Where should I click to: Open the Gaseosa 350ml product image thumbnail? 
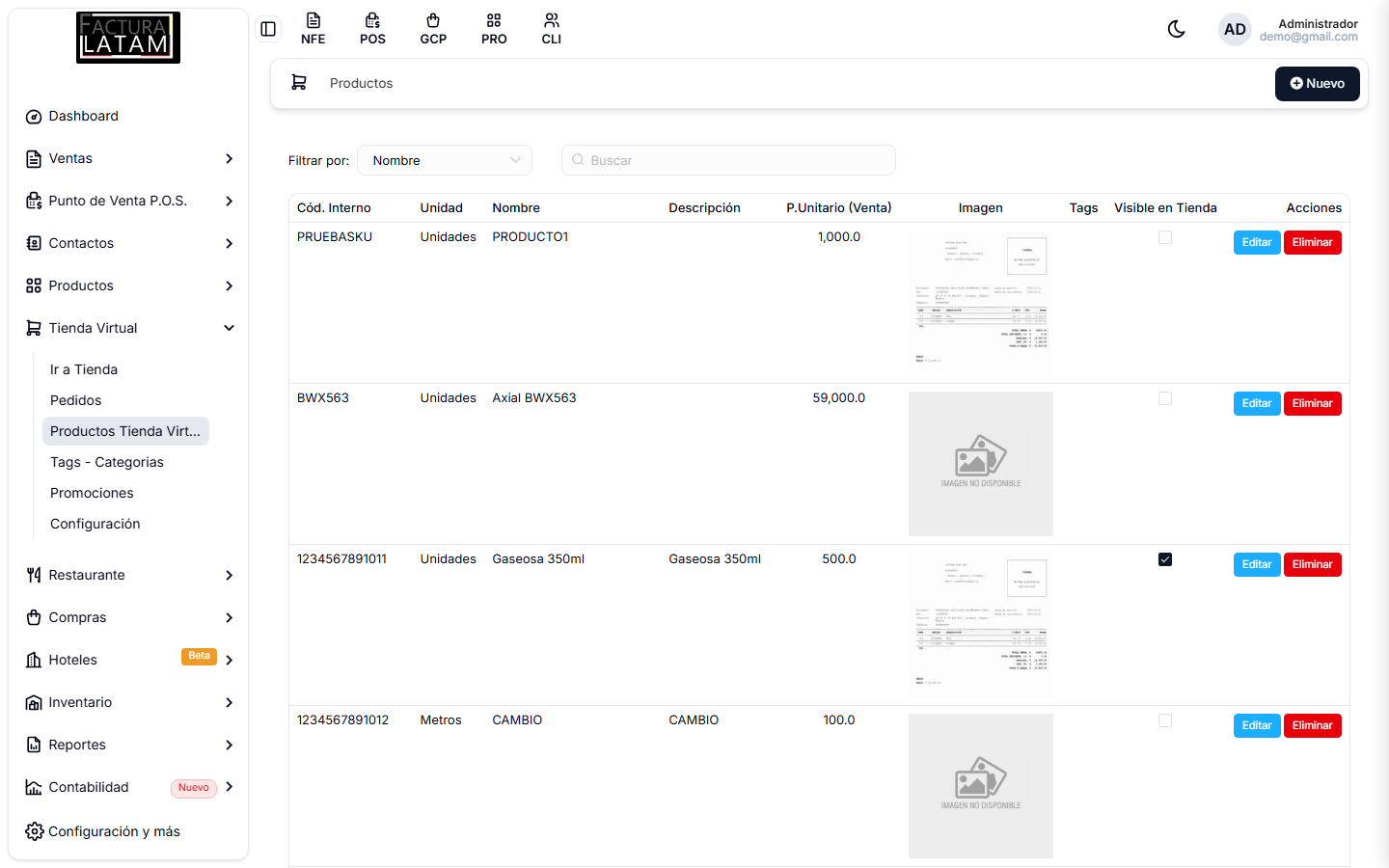(981, 625)
